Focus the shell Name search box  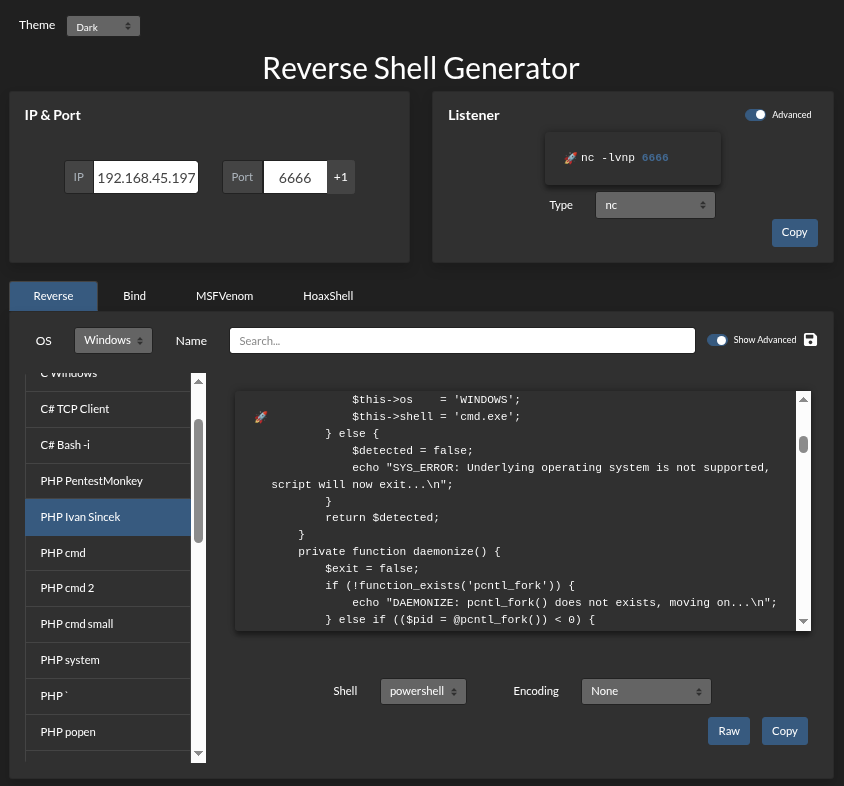[x=462, y=341]
